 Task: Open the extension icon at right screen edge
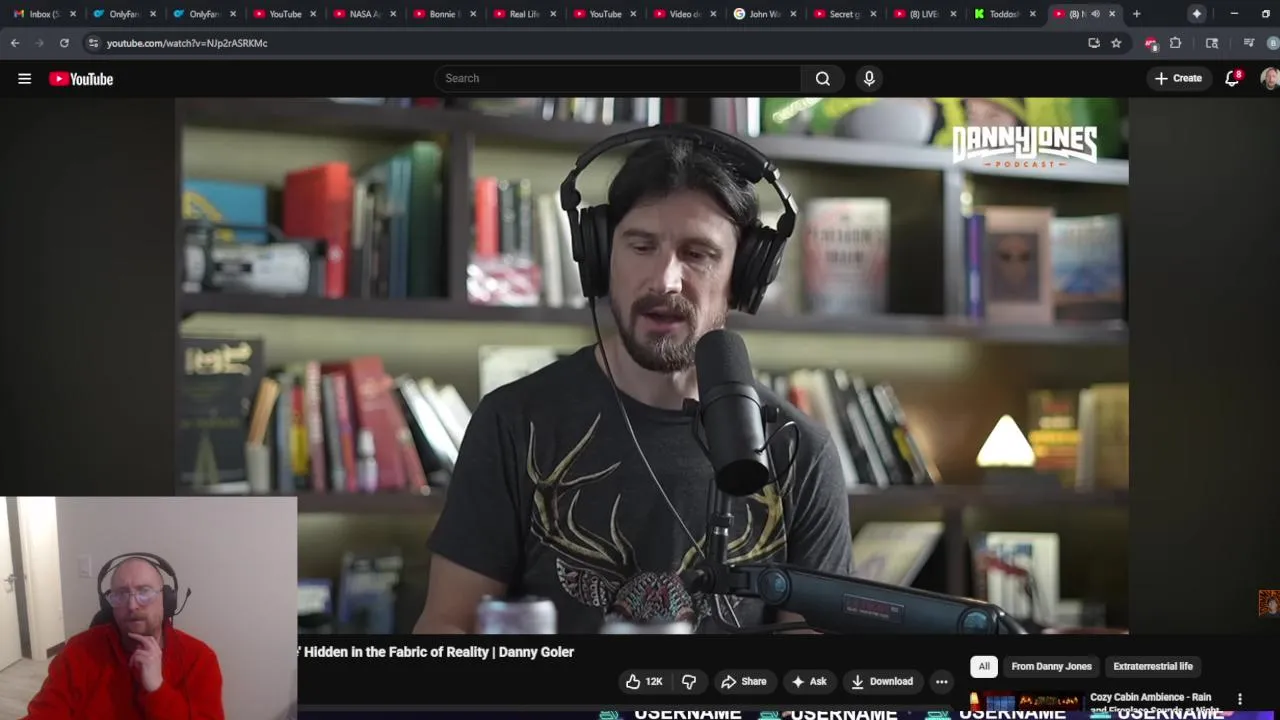1269,602
